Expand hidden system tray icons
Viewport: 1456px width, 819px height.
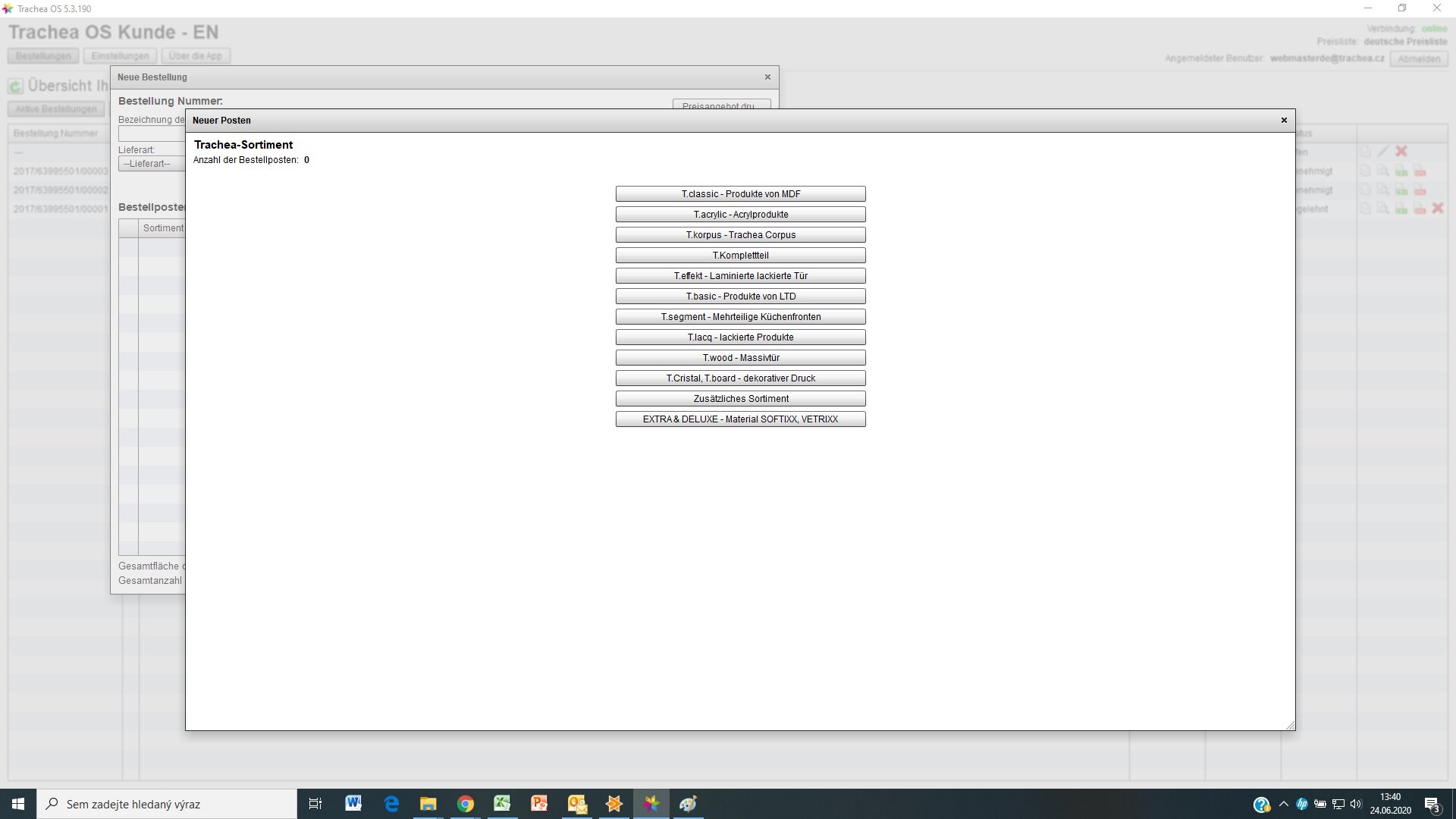[x=1283, y=804]
